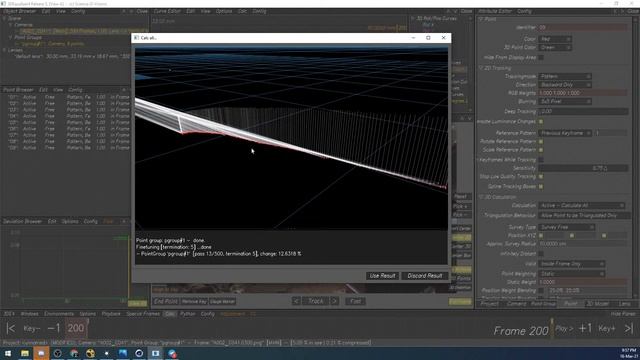The height and width of the screenshot is (360, 640).
Task: Open the Python menu
Action: 187,314
